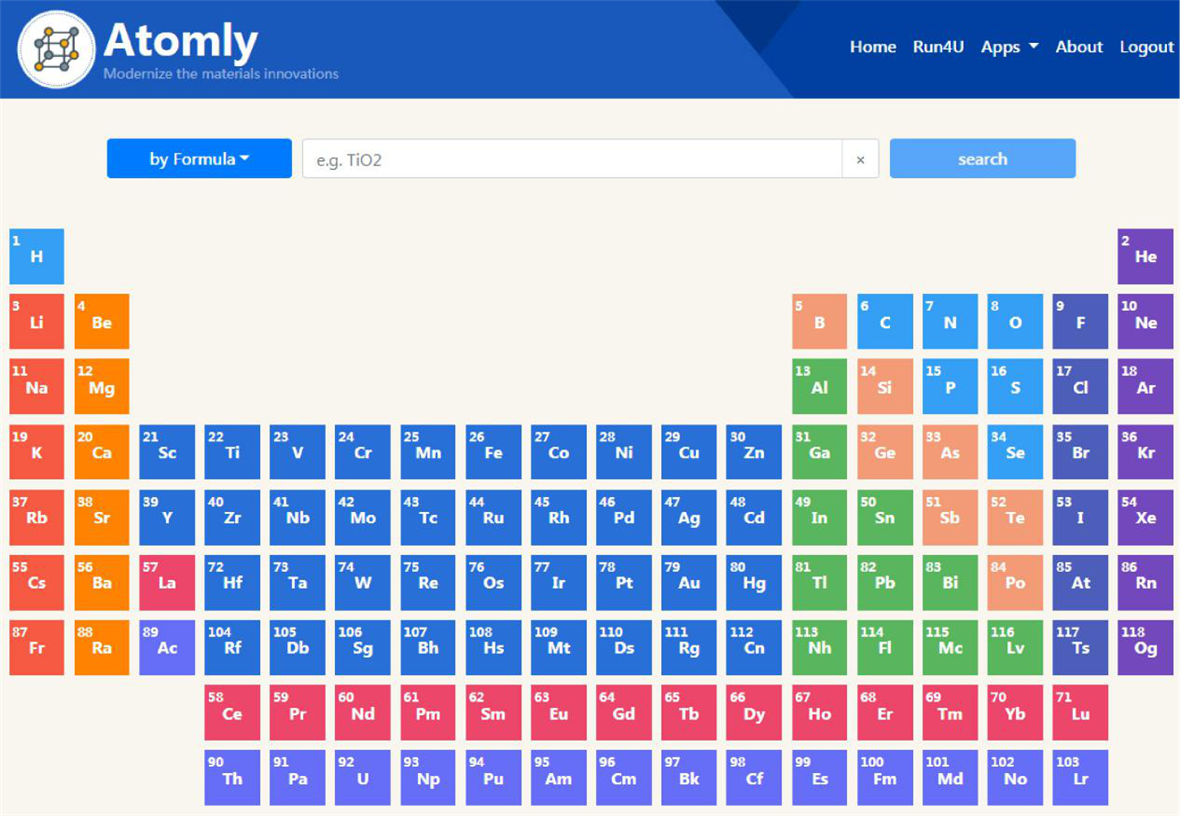Image resolution: width=1180 pixels, height=816 pixels.
Task: Select the Iron (Fe) element tile
Action: click(x=493, y=452)
